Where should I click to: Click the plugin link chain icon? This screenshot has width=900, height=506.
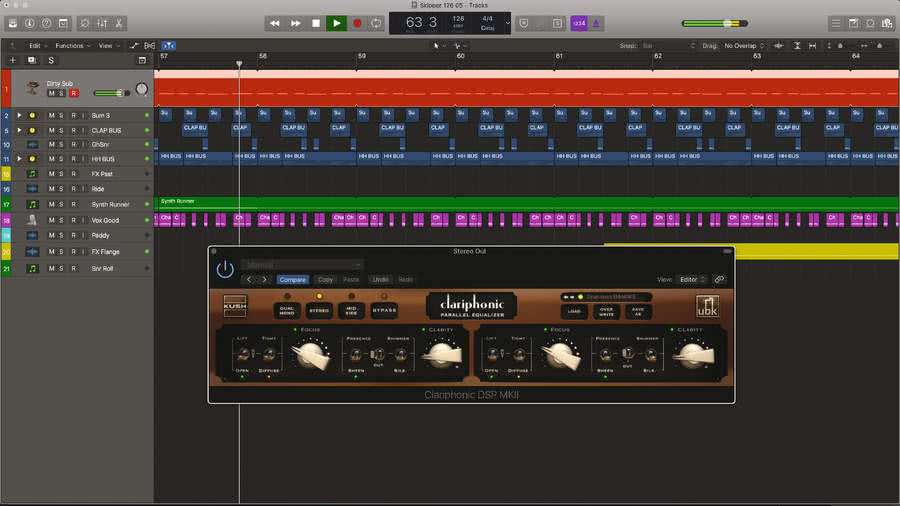click(719, 279)
